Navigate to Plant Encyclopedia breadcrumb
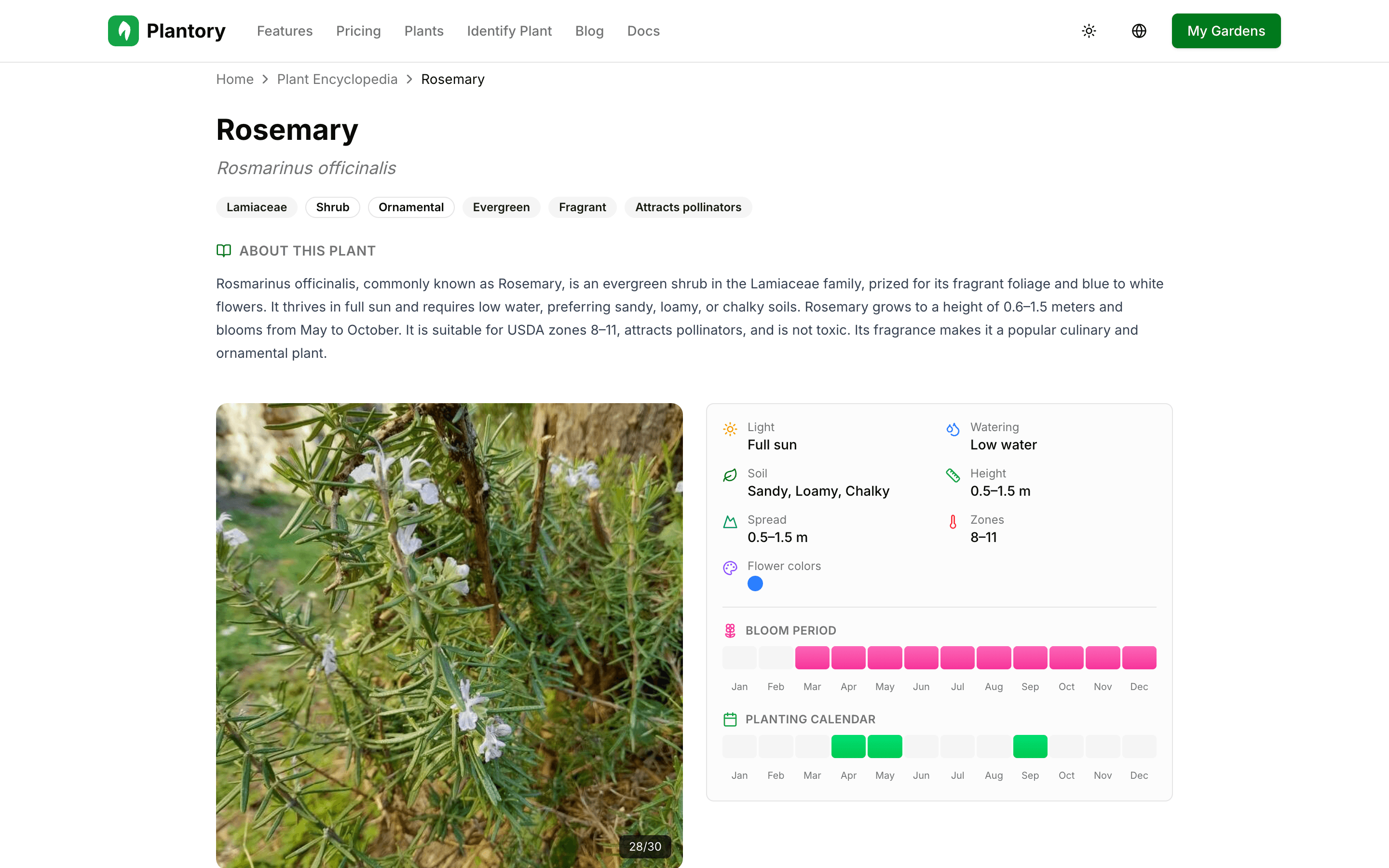 (x=338, y=79)
